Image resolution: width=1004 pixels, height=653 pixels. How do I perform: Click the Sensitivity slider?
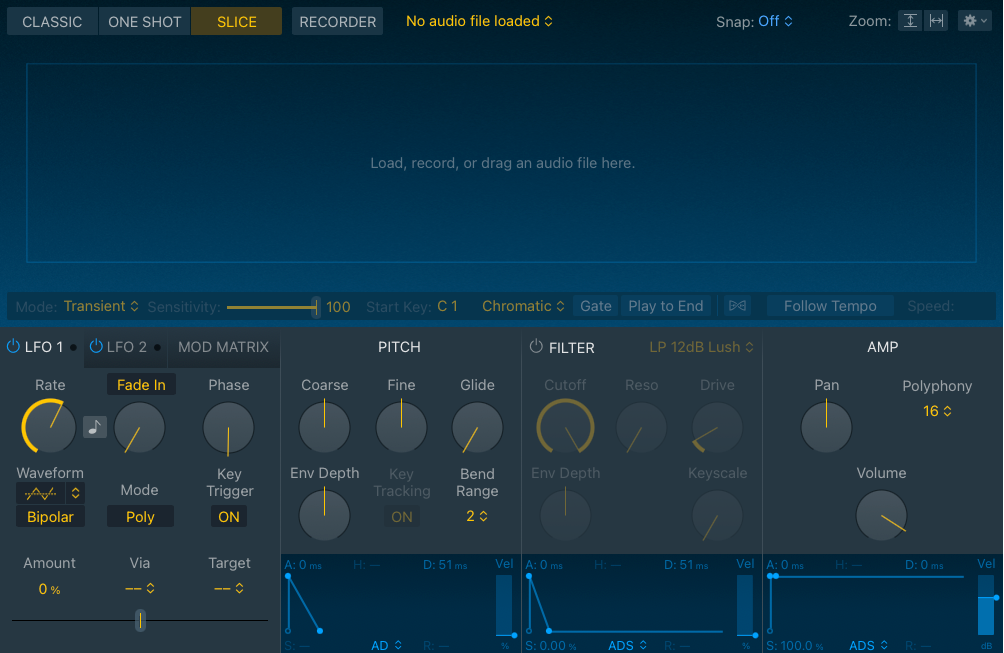pos(273,307)
